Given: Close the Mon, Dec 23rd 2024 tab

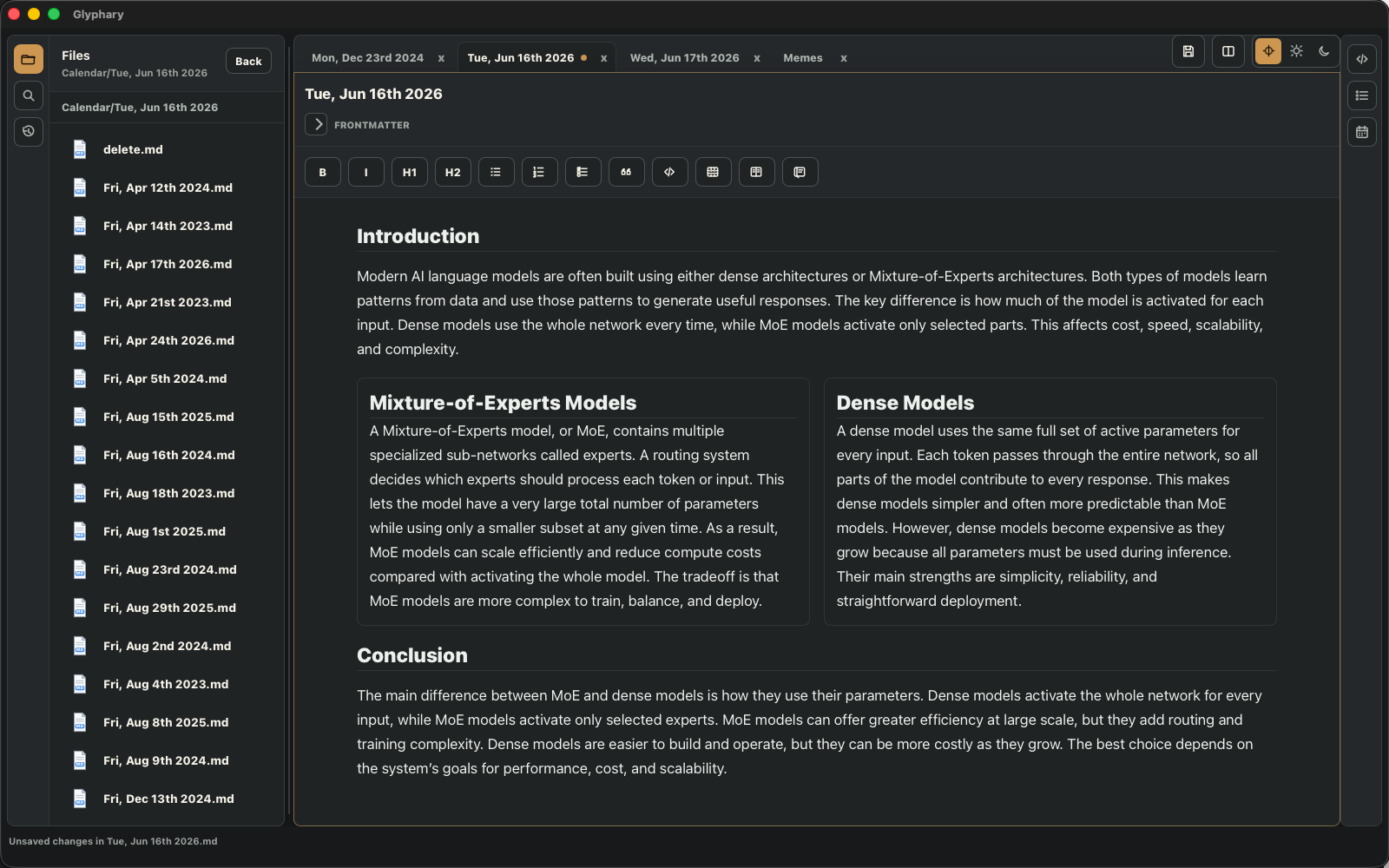Looking at the screenshot, I should pos(441,58).
